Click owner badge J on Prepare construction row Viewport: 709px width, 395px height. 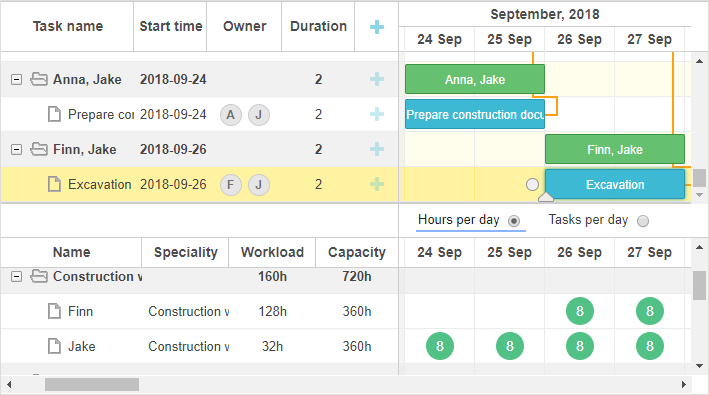coord(259,115)
